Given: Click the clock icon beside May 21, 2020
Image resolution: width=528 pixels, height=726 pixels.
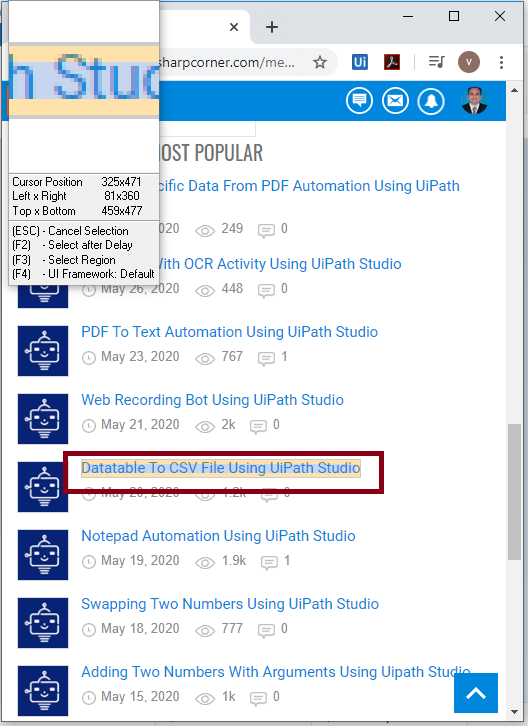Looking at the screenshot, I should (x=89, y=426).
